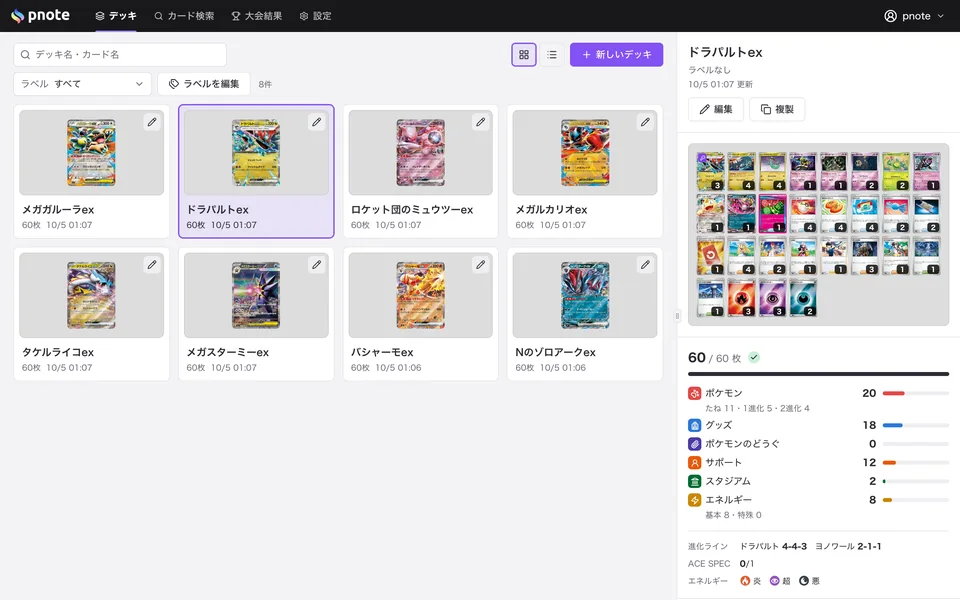Click the ポケモン count bar
The width and height of the screenshot is (960, 600).
916,393
